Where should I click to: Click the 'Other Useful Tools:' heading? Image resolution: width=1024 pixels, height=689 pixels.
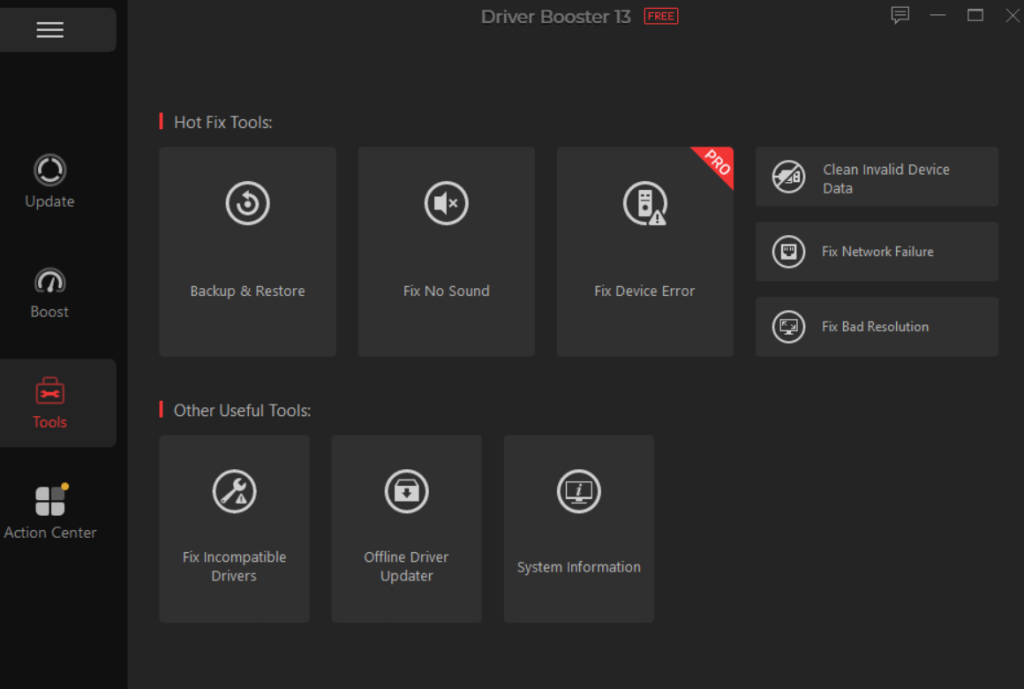pyautogui.click(x=242, y=410)
